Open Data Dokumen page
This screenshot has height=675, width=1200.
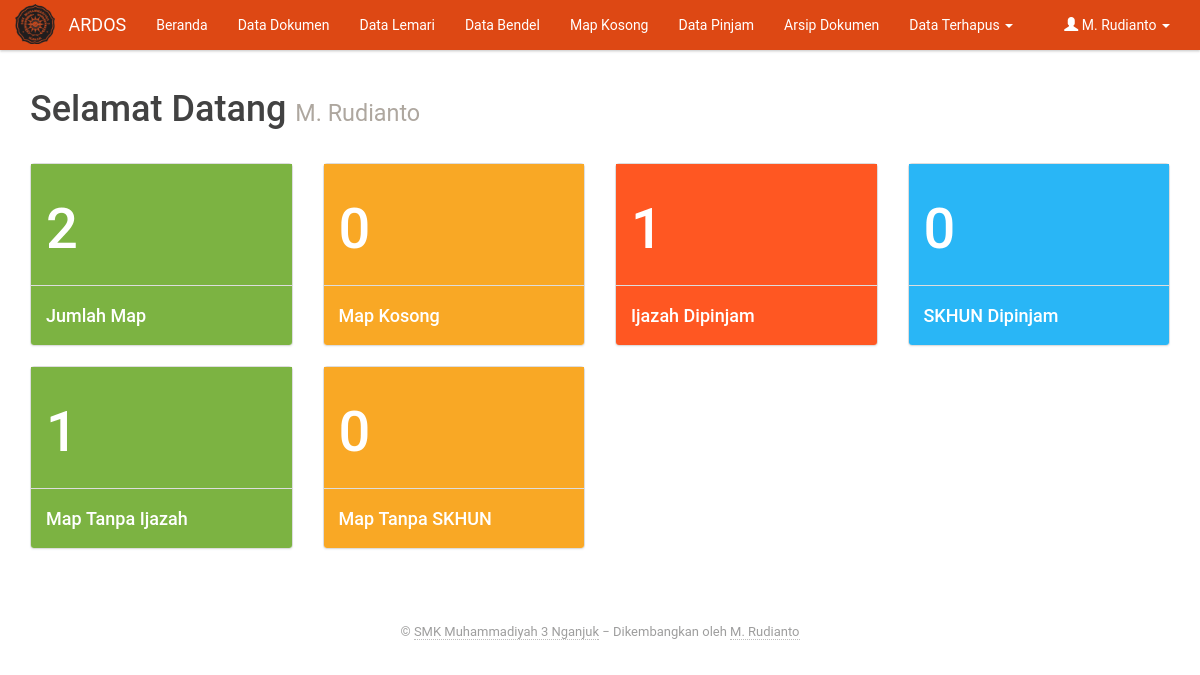point(283,25)
